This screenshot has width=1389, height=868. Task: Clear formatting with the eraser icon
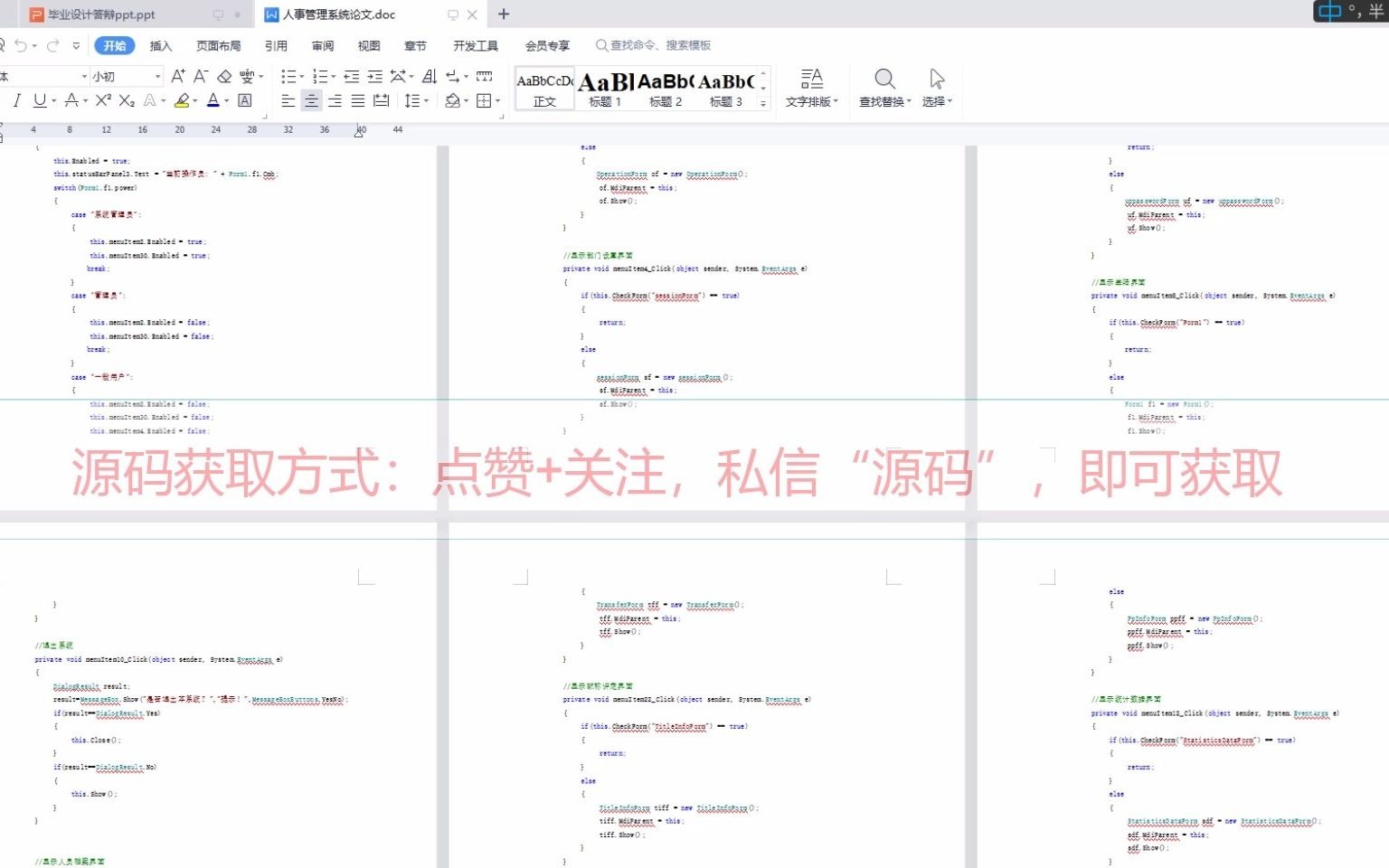(x=224, y=76)
